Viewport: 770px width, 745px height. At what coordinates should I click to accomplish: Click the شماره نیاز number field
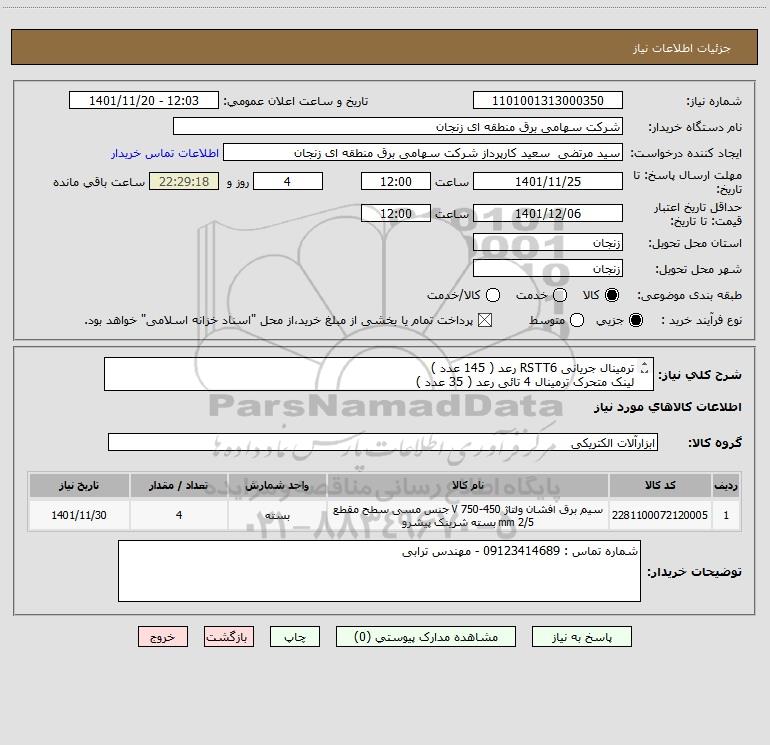coord(548,101)
